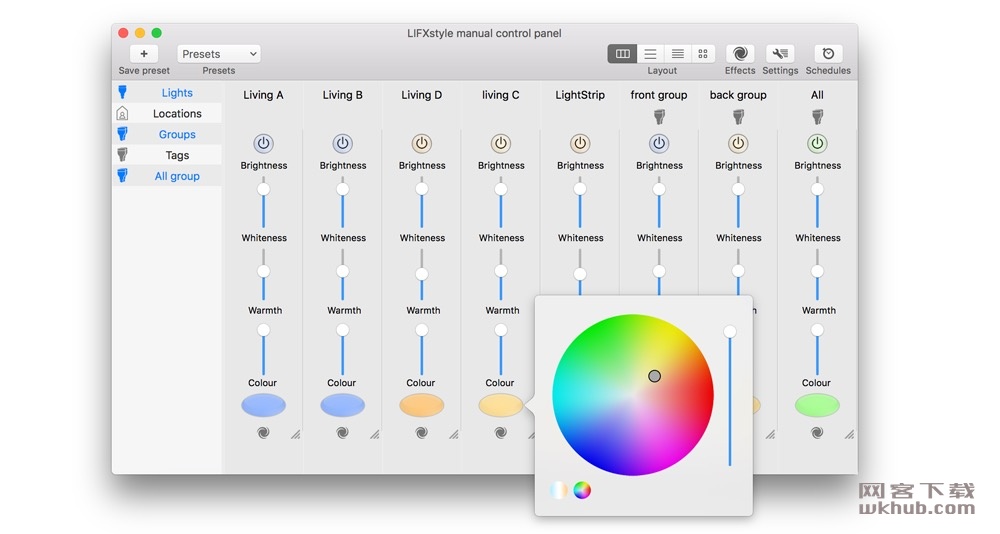The height and width of the screenshot is (534, 1000).
Task: Open the Schedules clock icon
Action: [x=828, y=54]
